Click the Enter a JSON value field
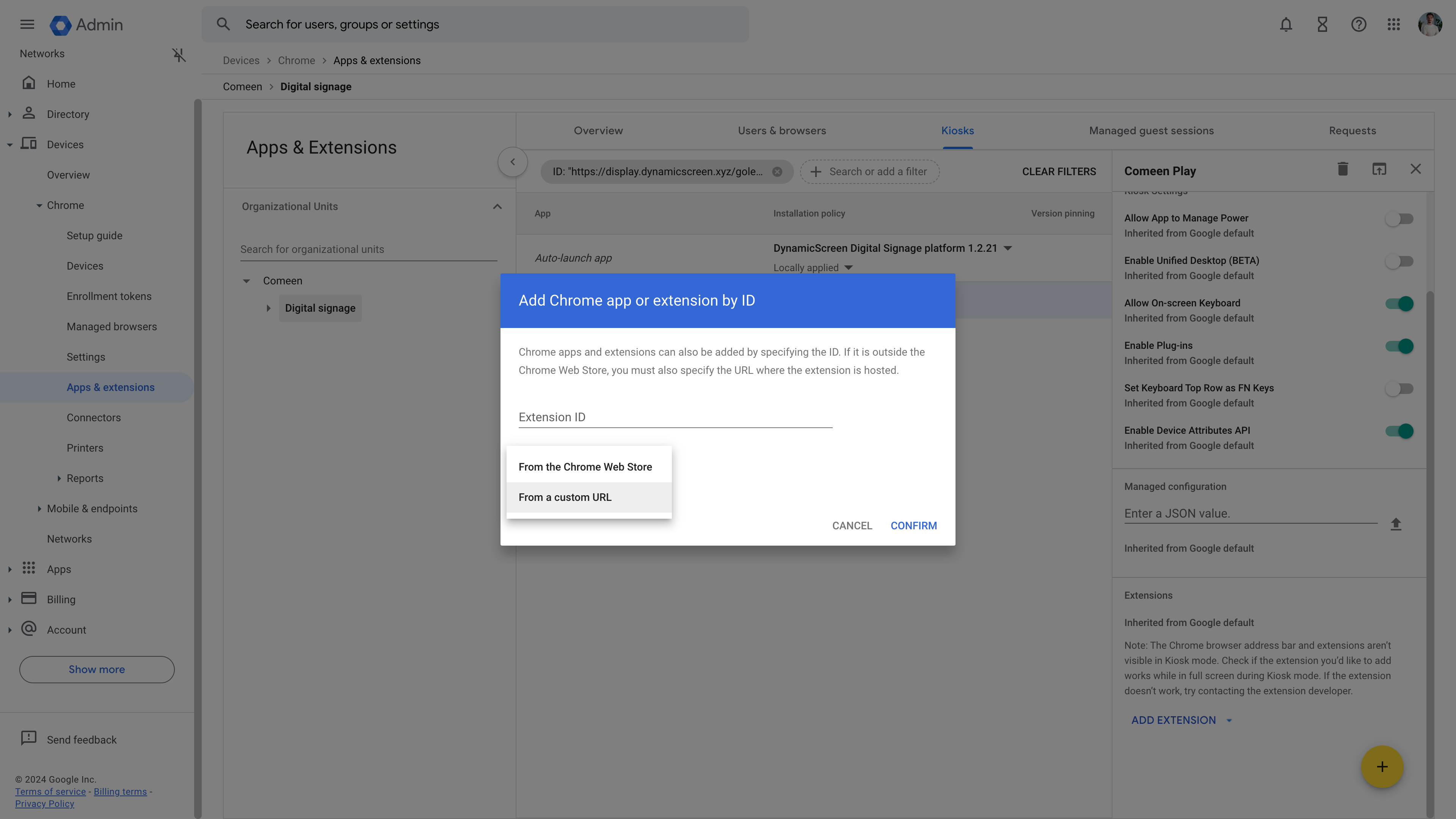The height and width of the screenshot is (819, 1456). [1250, 513]
